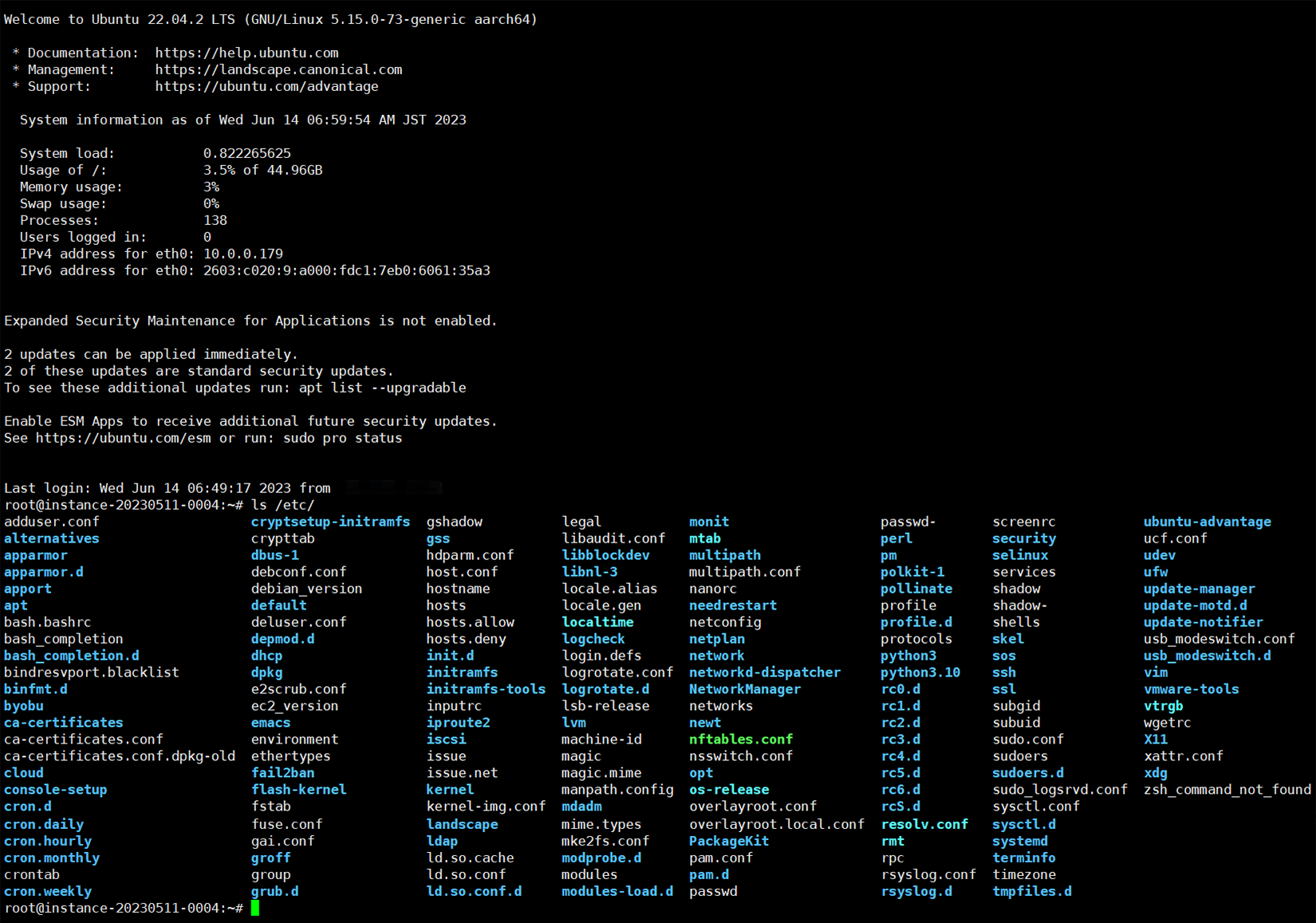The height and width of the screenshot is (923, 1316).
Task: Click logrotate.conf file name
Action: (617, 673)
